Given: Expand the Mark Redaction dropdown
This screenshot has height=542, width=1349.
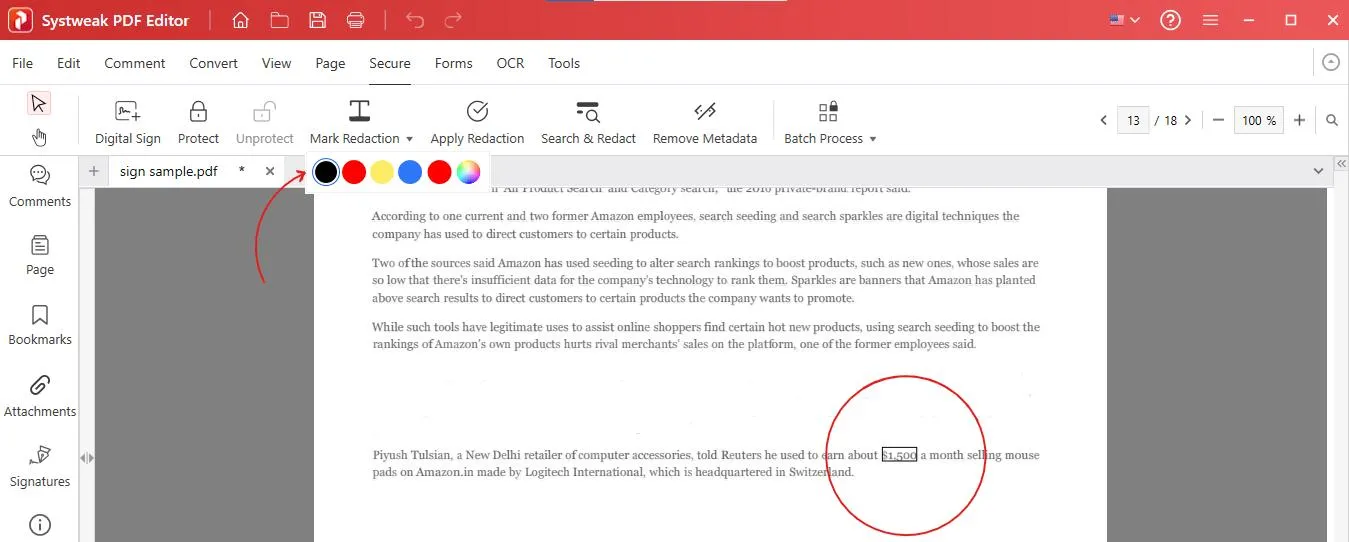Looking at the screenshot, I should (409, 139).
